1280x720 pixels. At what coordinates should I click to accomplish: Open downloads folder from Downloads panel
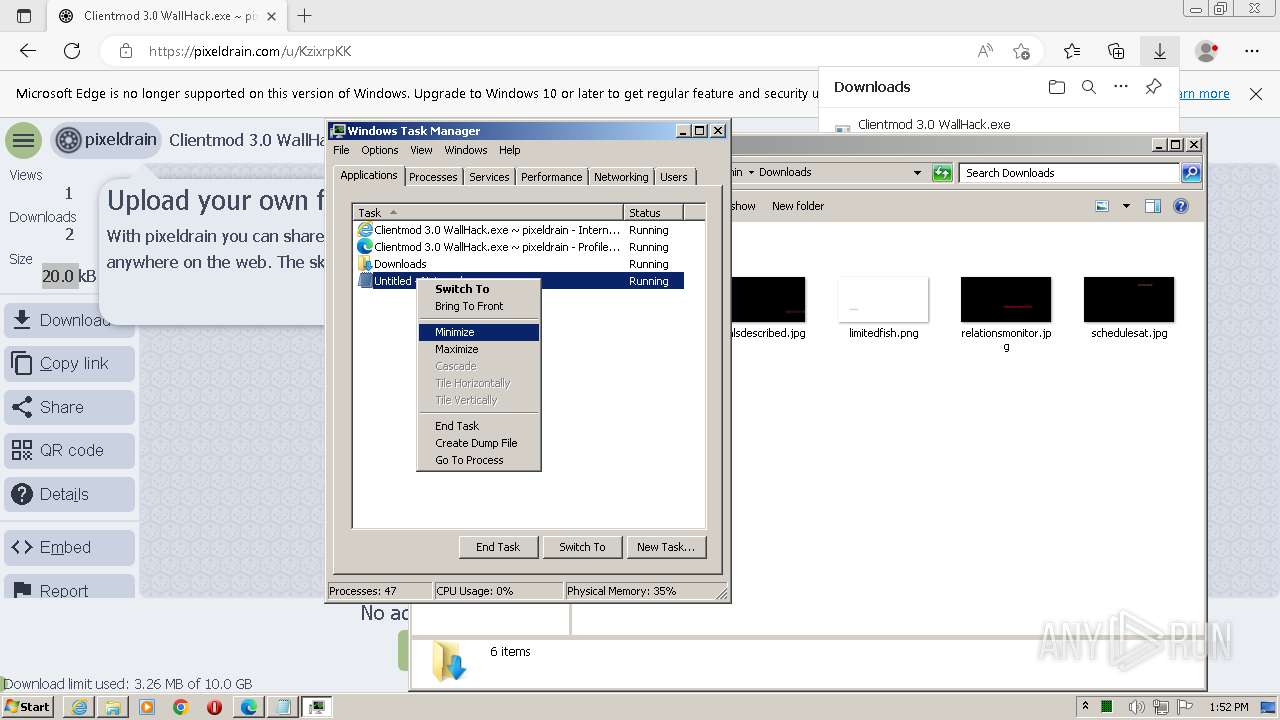(1057, 87)
